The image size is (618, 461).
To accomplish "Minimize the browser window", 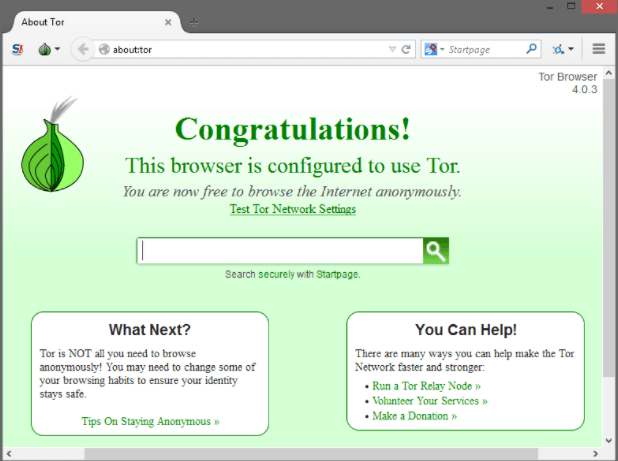I will pyautogui.click(x=550, y=7).
